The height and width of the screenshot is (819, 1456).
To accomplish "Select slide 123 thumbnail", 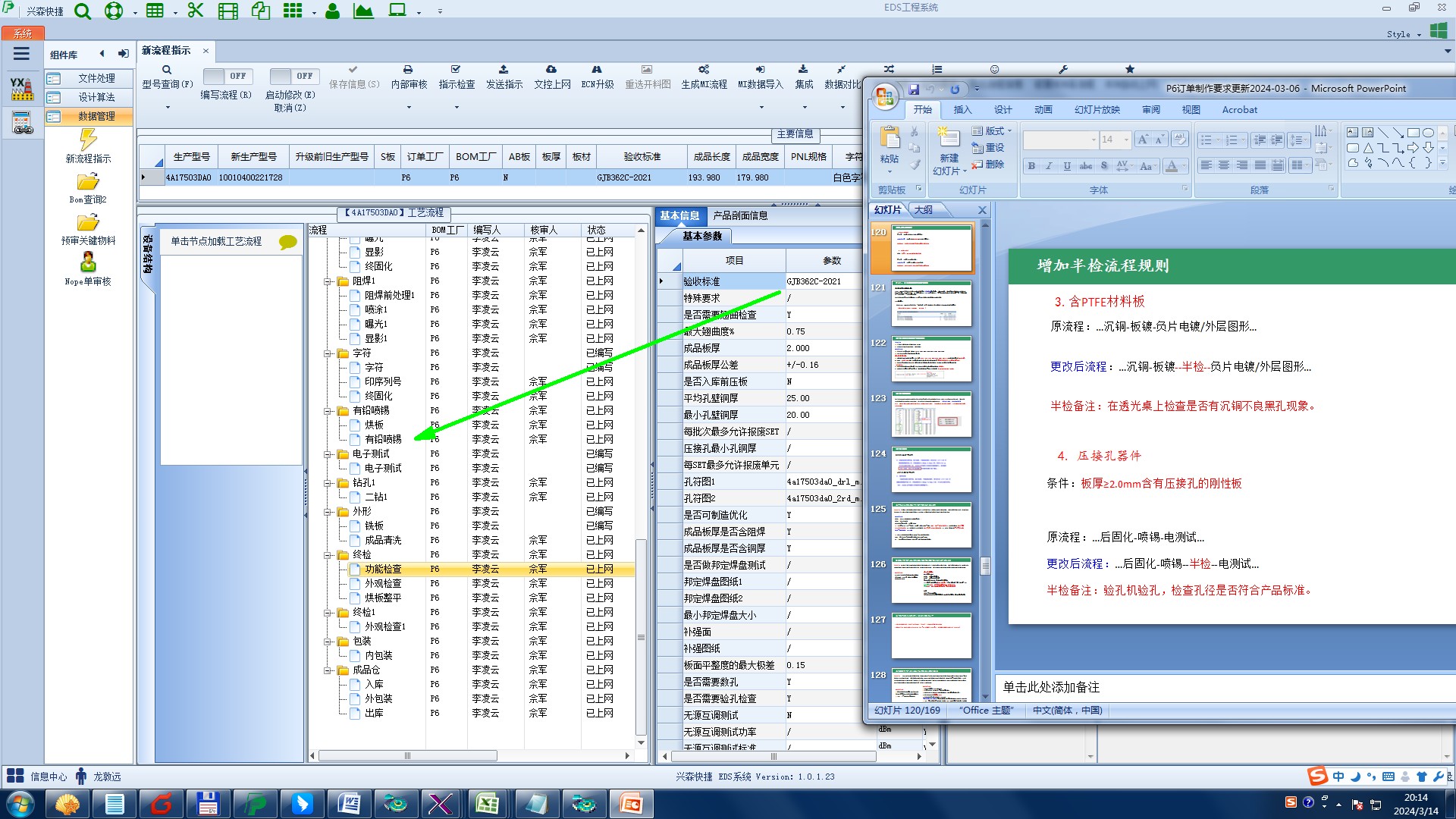I will [x=931, y=414].
